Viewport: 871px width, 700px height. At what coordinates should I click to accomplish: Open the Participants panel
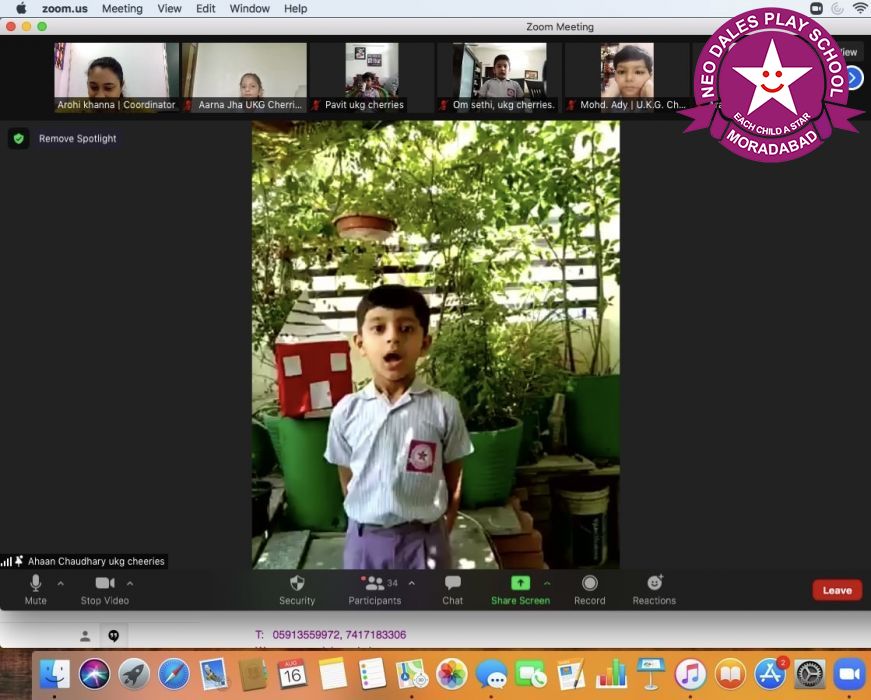[x=375, y=589]
